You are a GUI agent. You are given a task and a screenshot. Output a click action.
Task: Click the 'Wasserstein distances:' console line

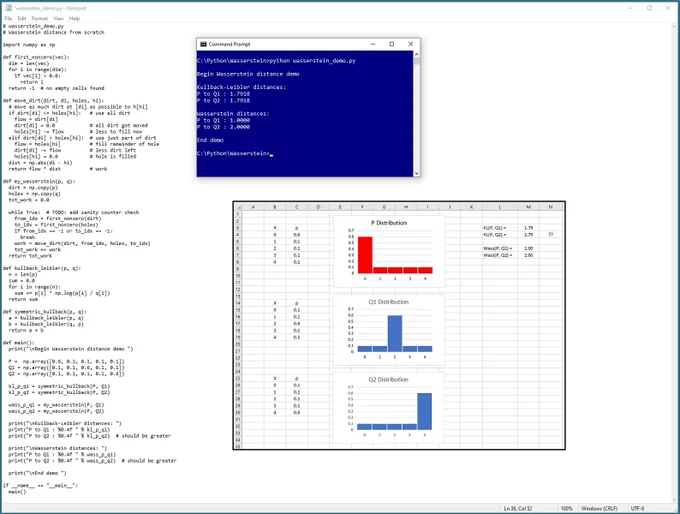tap(233, 114)
